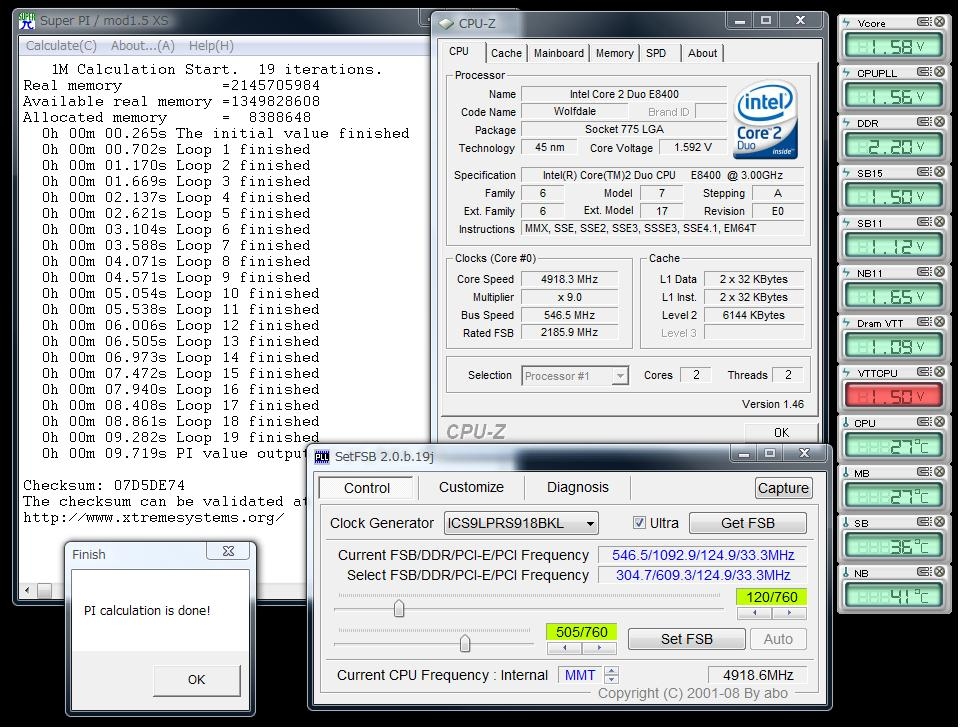The width and height of the screenshot is (960, 728).
Task: Switch to Mainboard tab in CPU-Z
Action: [x=558, y=53]
